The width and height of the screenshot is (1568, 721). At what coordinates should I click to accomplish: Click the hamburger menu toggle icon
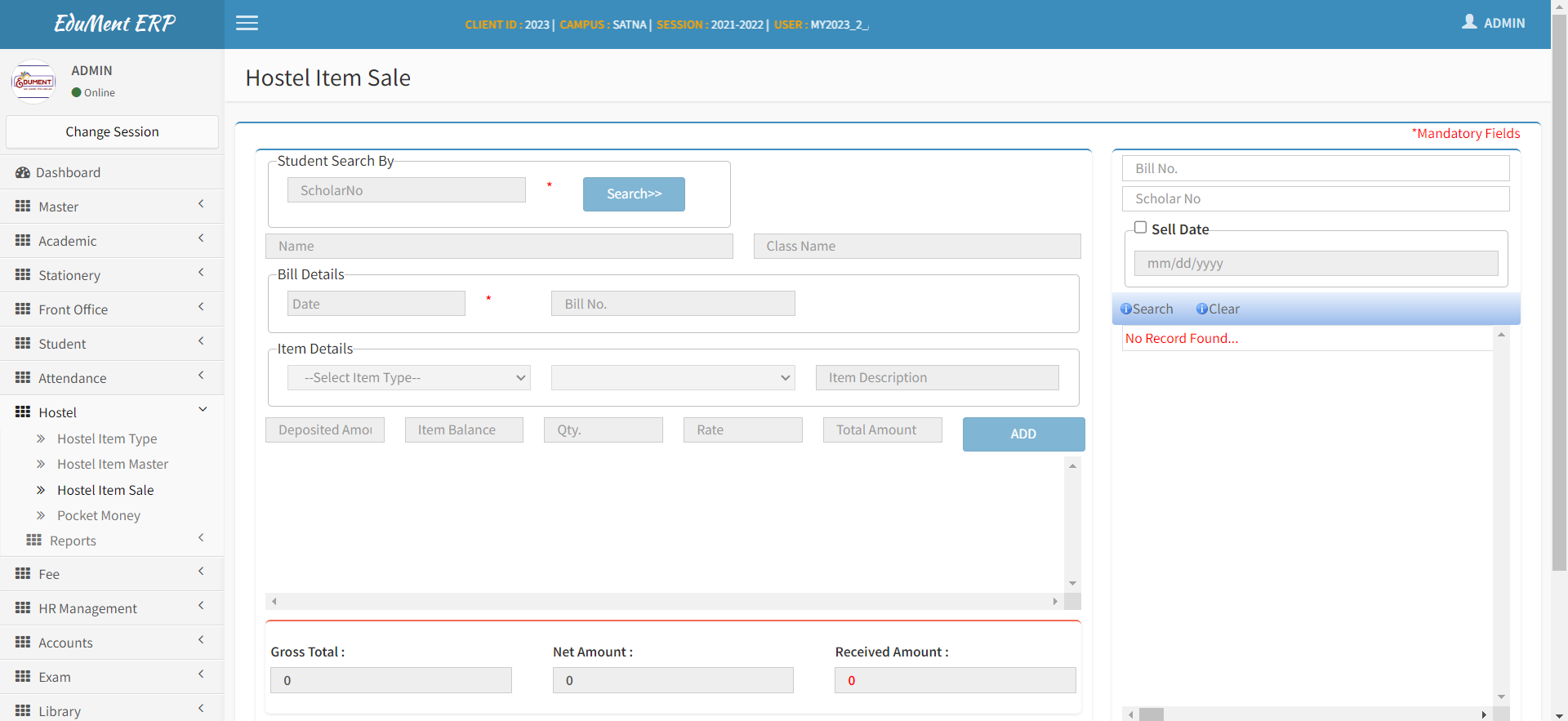tap(247, 23)
